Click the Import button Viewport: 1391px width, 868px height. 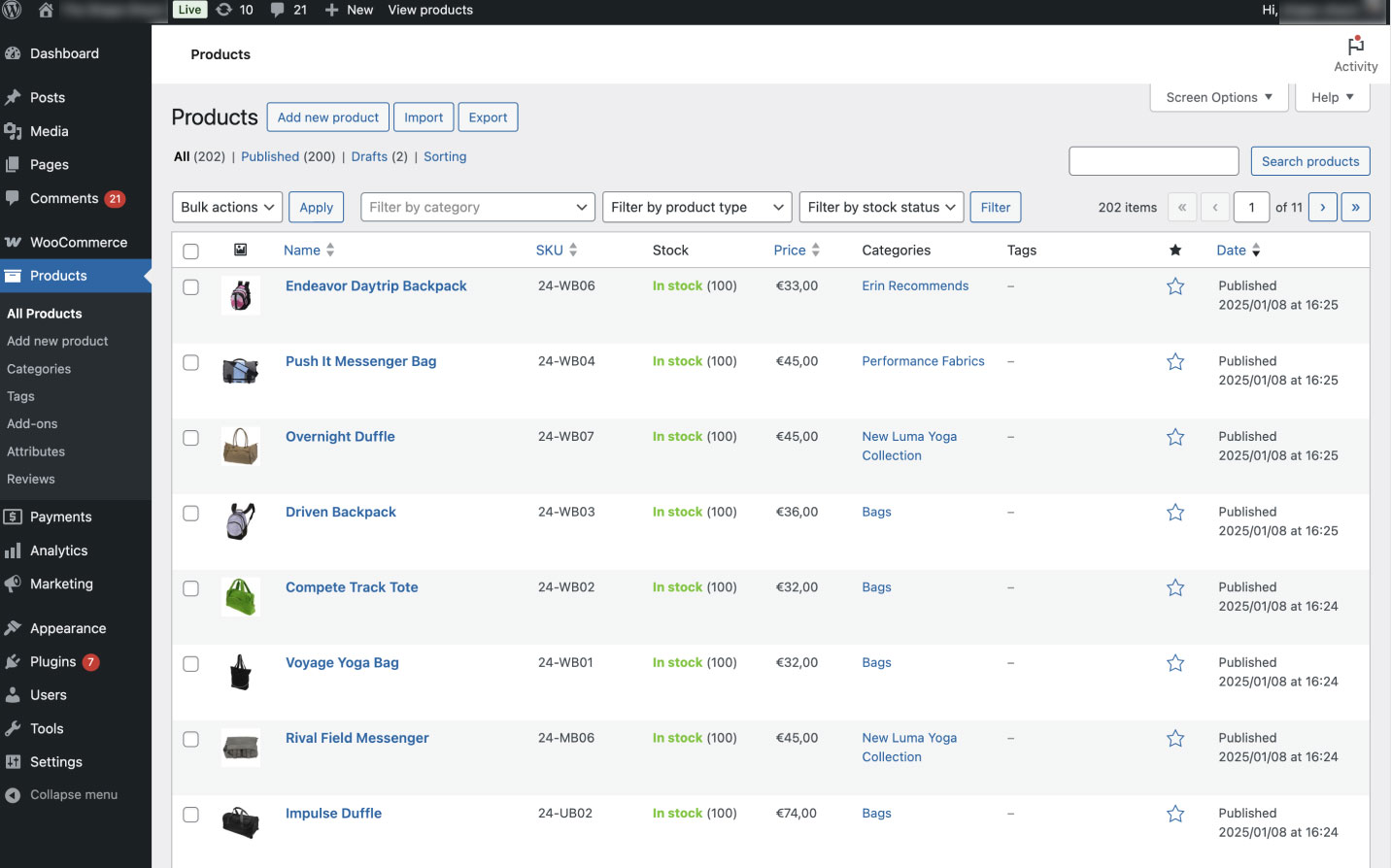[x=424, y=117]
